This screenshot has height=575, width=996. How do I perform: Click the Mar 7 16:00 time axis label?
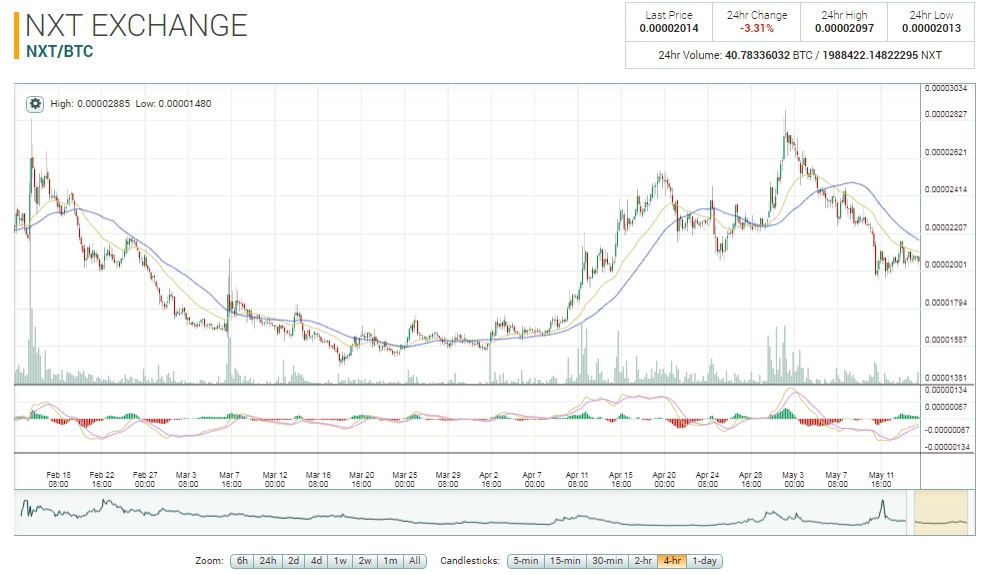click(x=231, y=479)
